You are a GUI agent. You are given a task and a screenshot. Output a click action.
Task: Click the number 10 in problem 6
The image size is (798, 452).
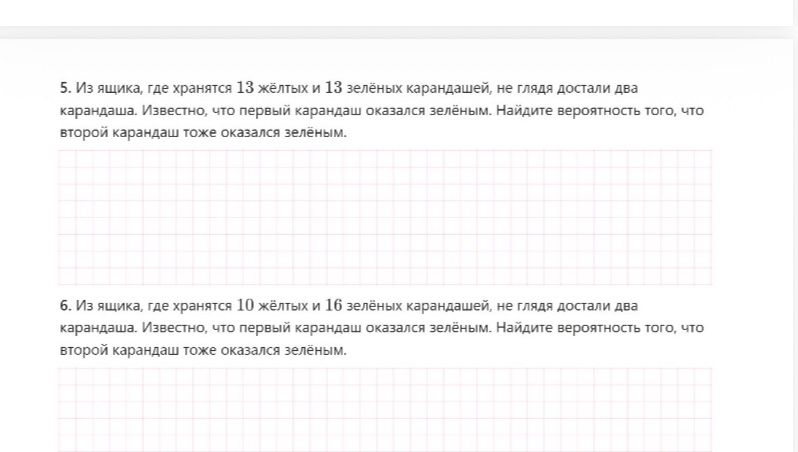pyautogui.click(x=245, y=305)
